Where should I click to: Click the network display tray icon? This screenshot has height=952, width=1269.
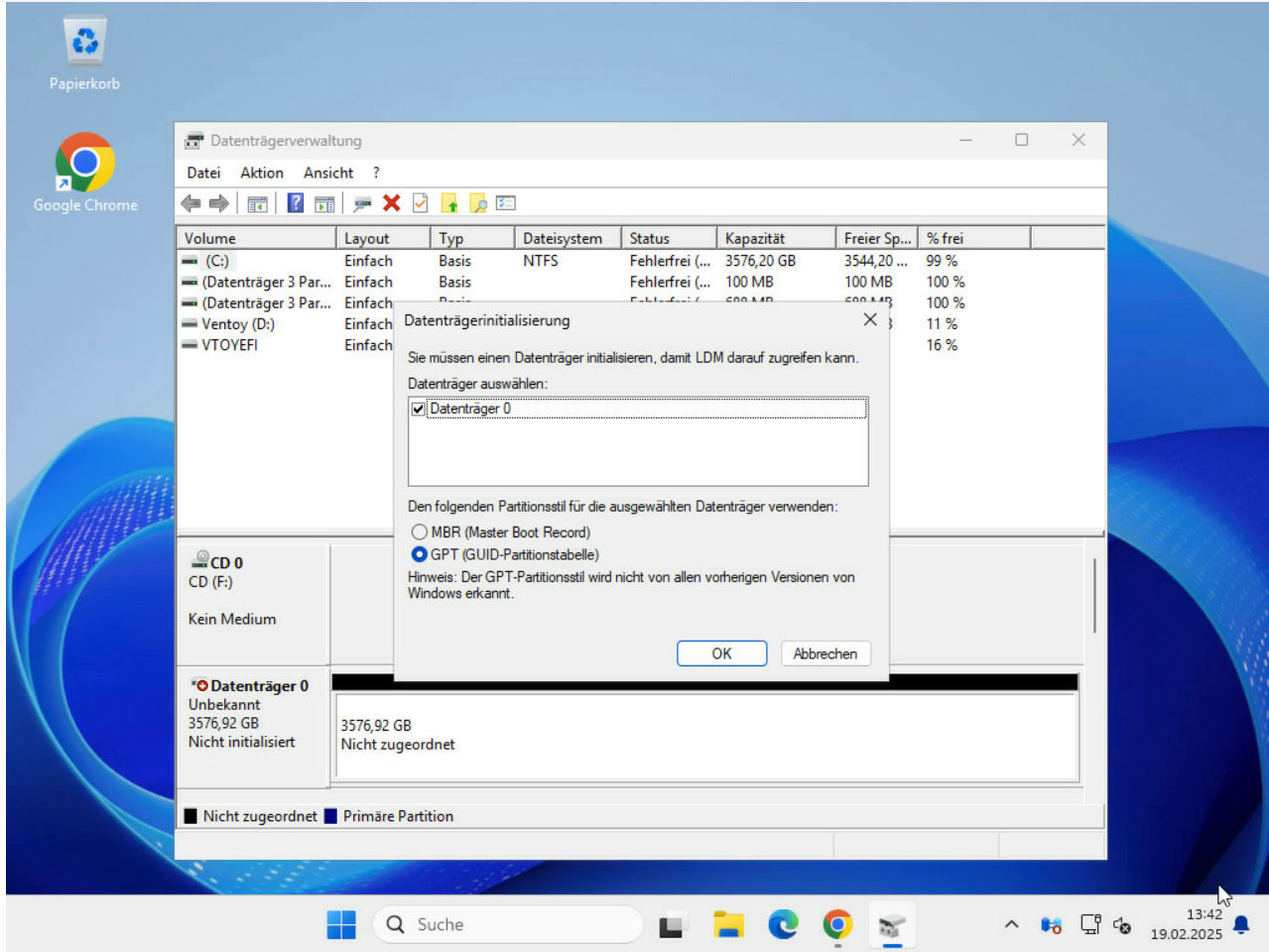click(x=1090, y=924)
